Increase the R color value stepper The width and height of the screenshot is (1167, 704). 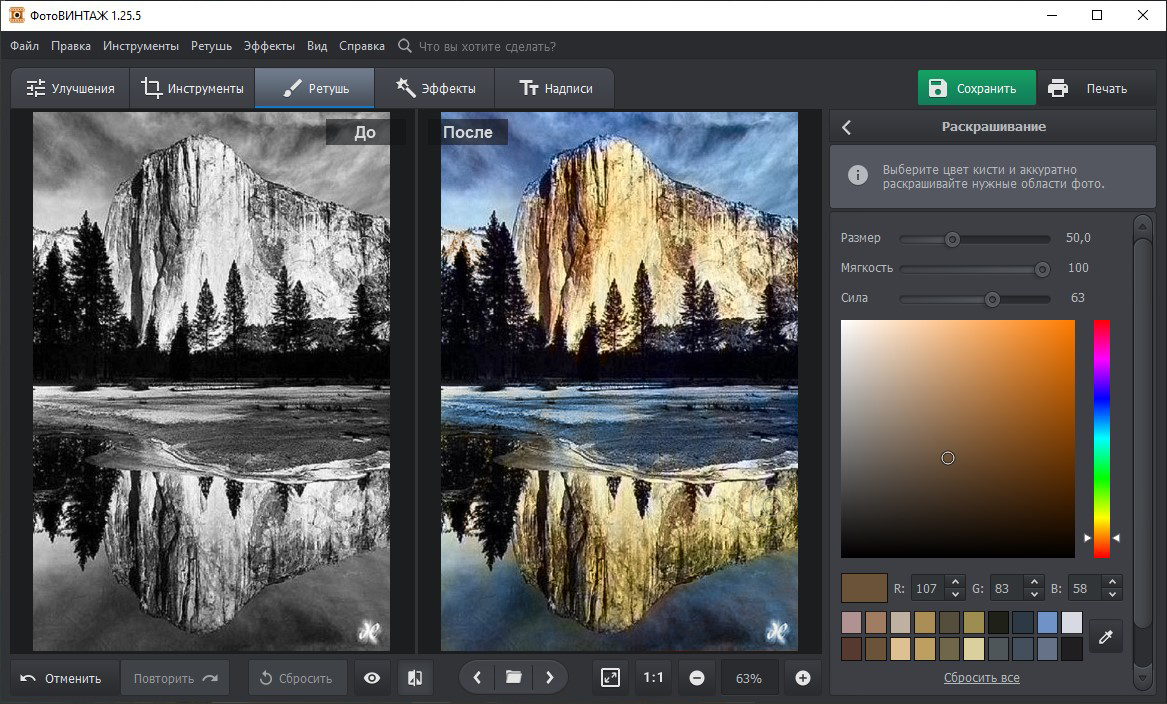point(954,583)
